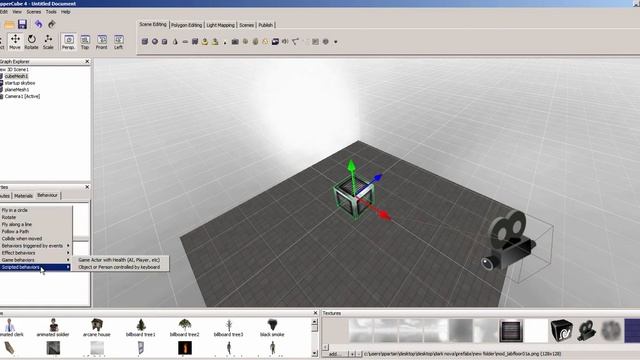640x360 pixels.
Task: Expand Game behaviors submenu
Action: coord(36,260)
